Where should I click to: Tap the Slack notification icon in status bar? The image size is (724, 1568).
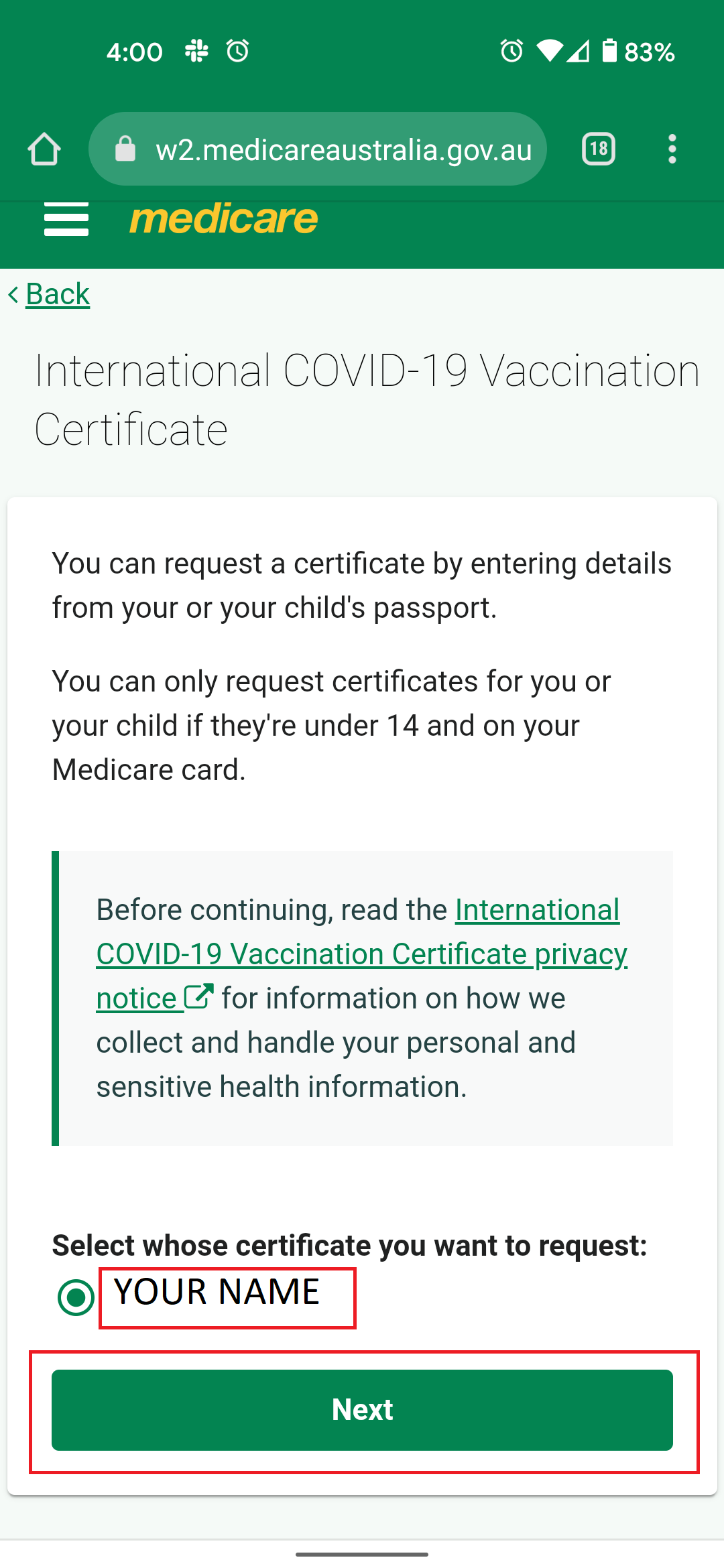click(x=196, y=51)
